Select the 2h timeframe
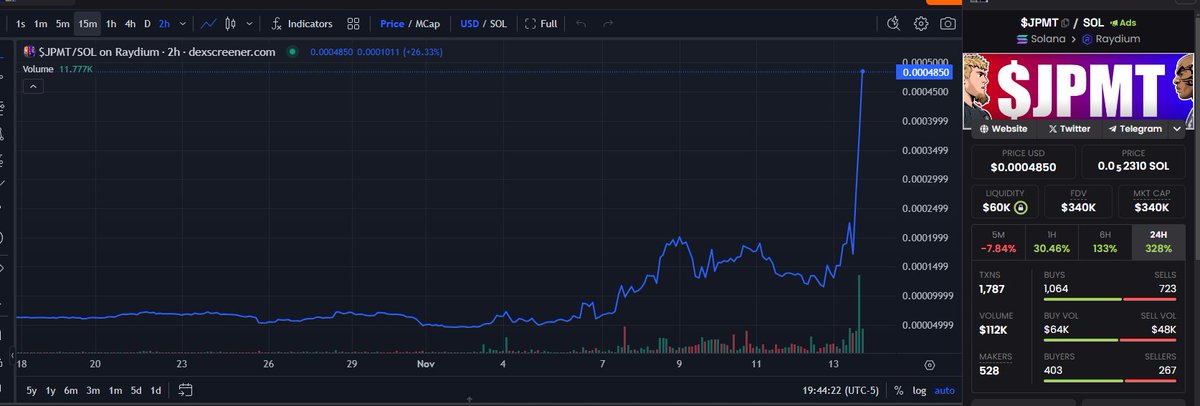 point(164,23)
